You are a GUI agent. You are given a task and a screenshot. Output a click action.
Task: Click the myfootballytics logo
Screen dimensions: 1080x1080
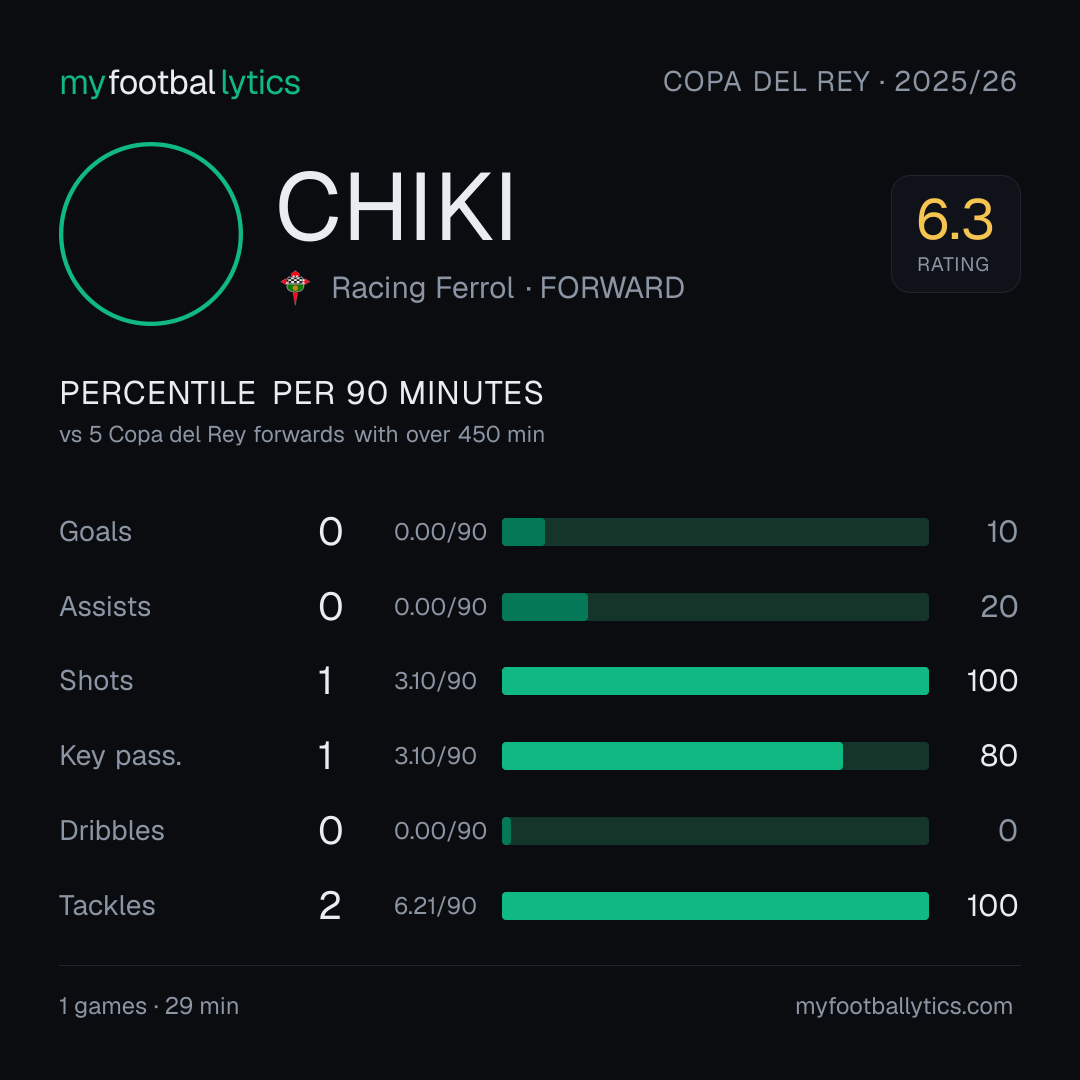pos(180,83)
